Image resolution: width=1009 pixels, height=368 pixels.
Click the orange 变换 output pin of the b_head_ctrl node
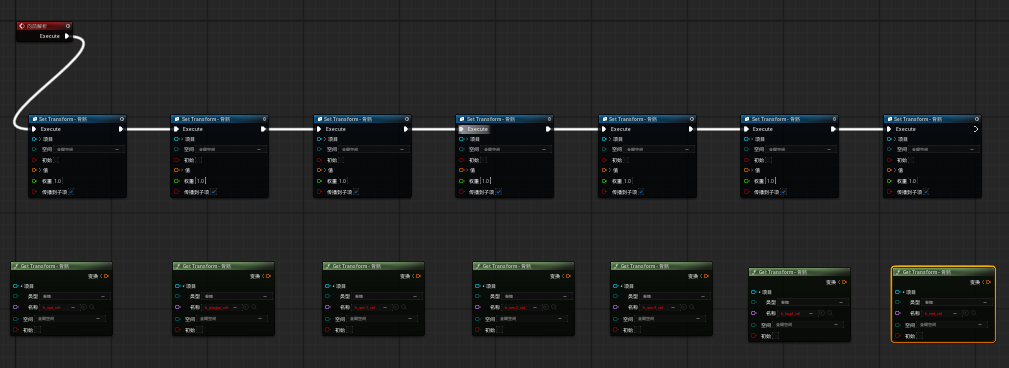tap(844, 282)
